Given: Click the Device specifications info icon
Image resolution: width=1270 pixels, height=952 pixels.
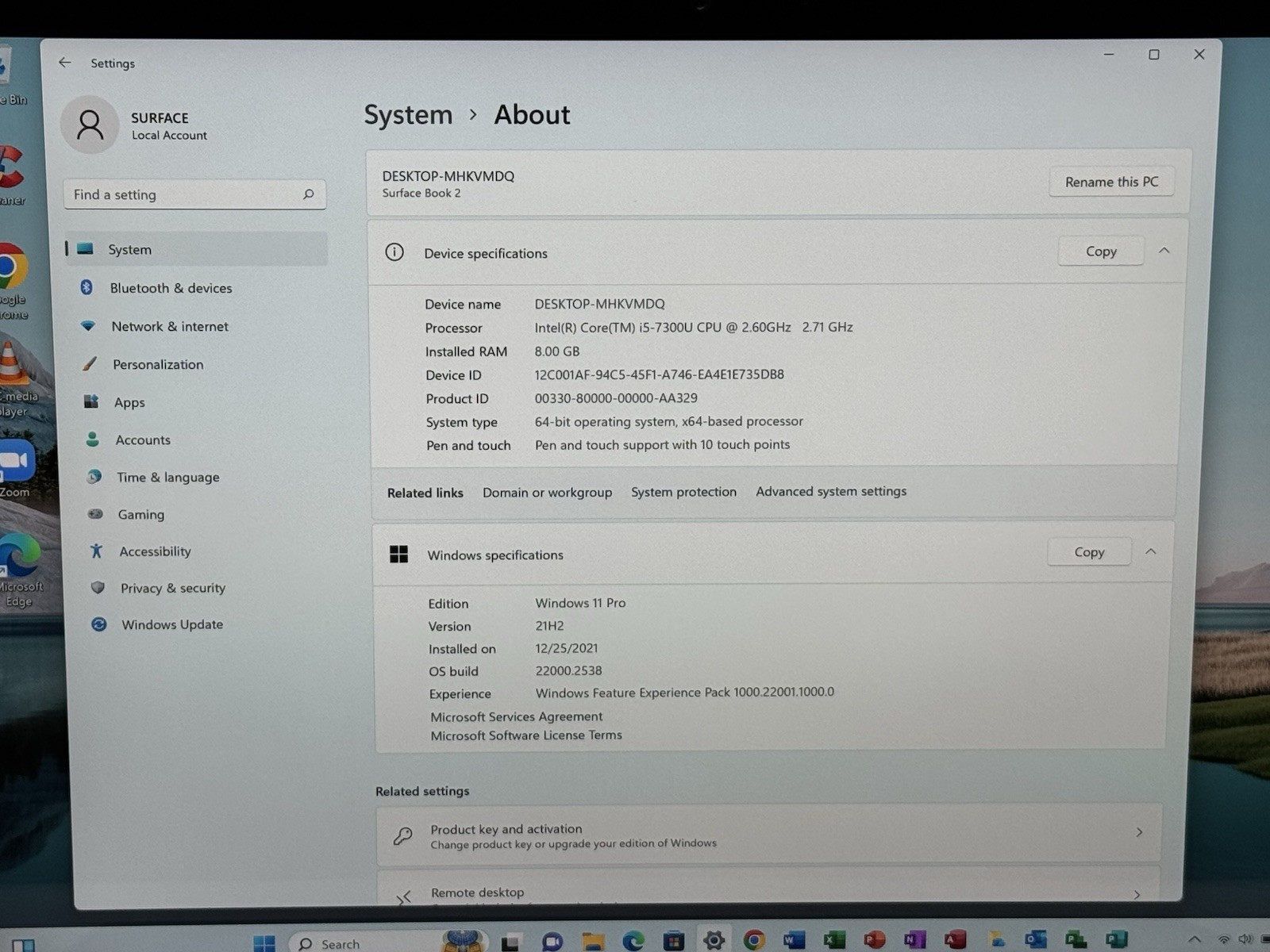Looking at the screenshot, I should pos(394,252).
